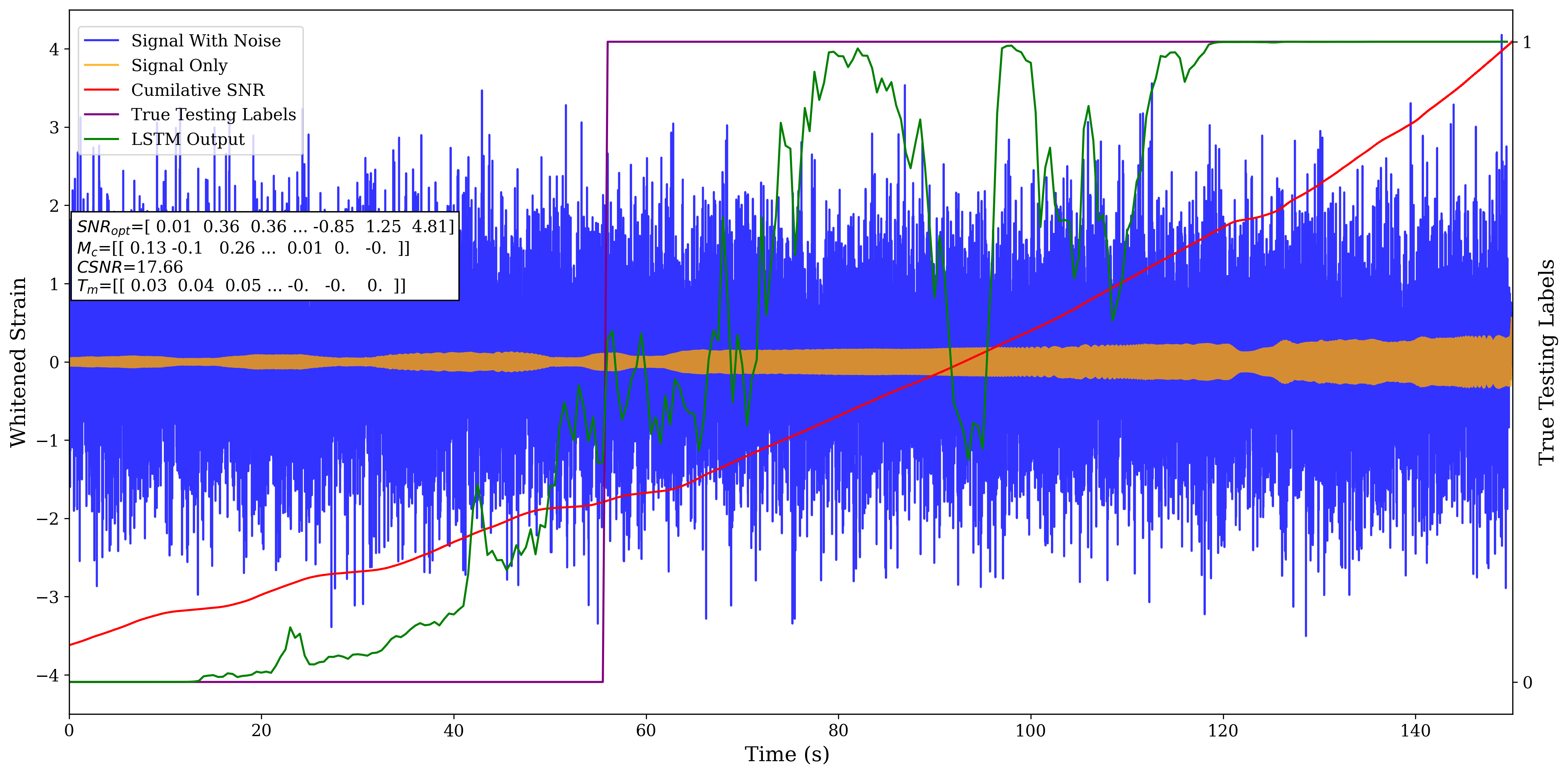Viewport: 1568px width, 775px height.
Task: Click the 'Signal With Noise' legend label
Action: click(206, 41)
